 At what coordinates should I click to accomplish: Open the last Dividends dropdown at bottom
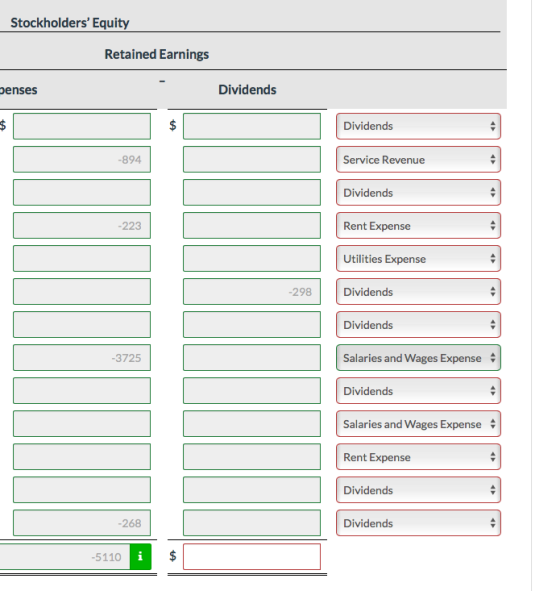click(x=418, y=523)
